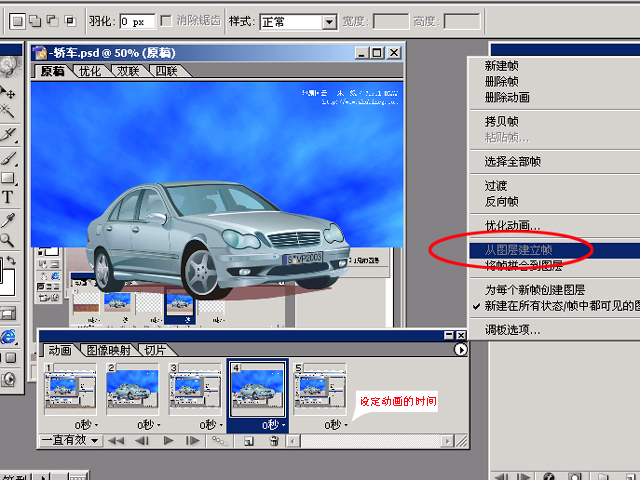The height and width of the screenshot is (480, 640).
Task: Delete frame using the trash icon
Action: pos(272,440)
